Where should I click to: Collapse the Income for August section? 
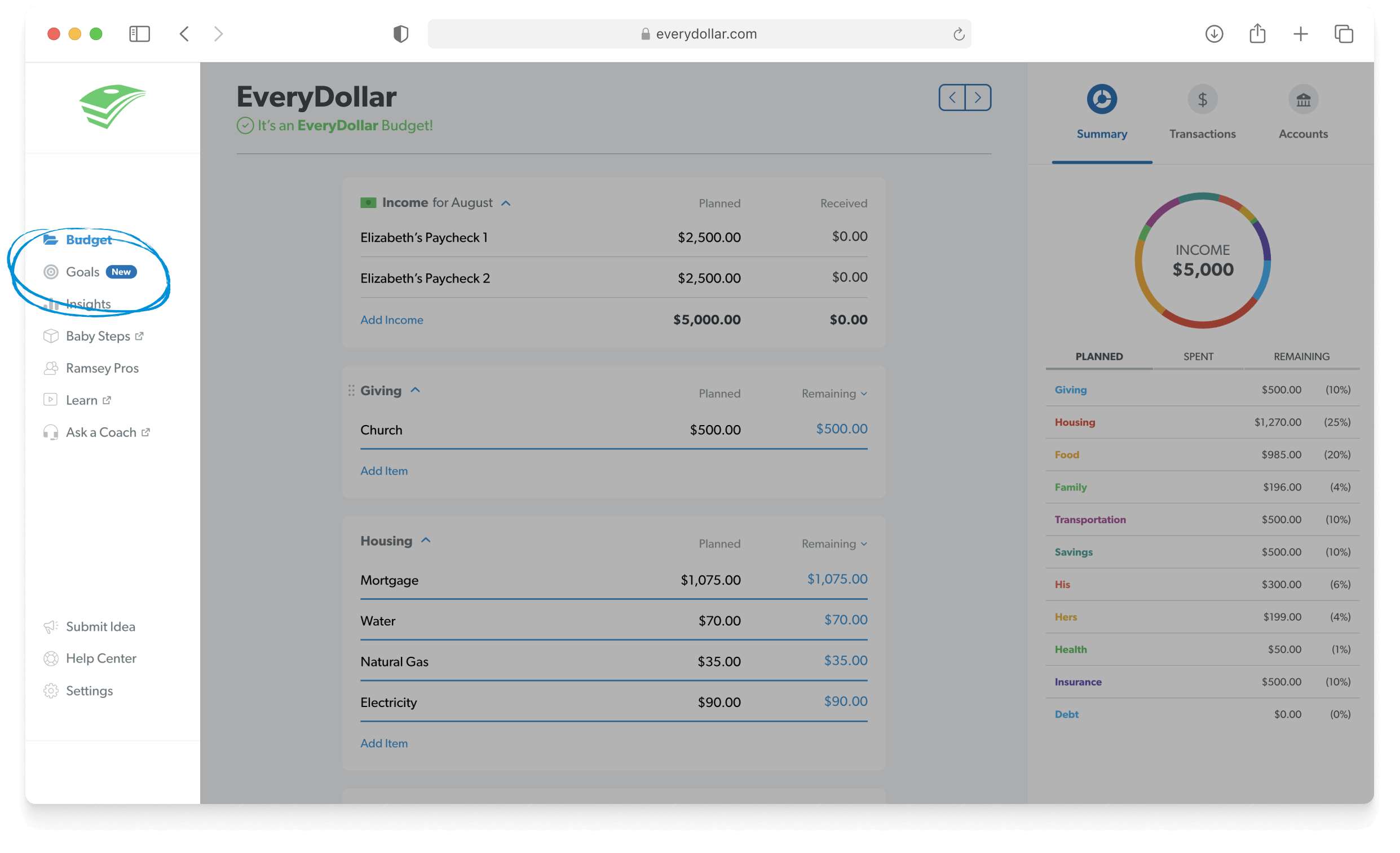[506, 204]
